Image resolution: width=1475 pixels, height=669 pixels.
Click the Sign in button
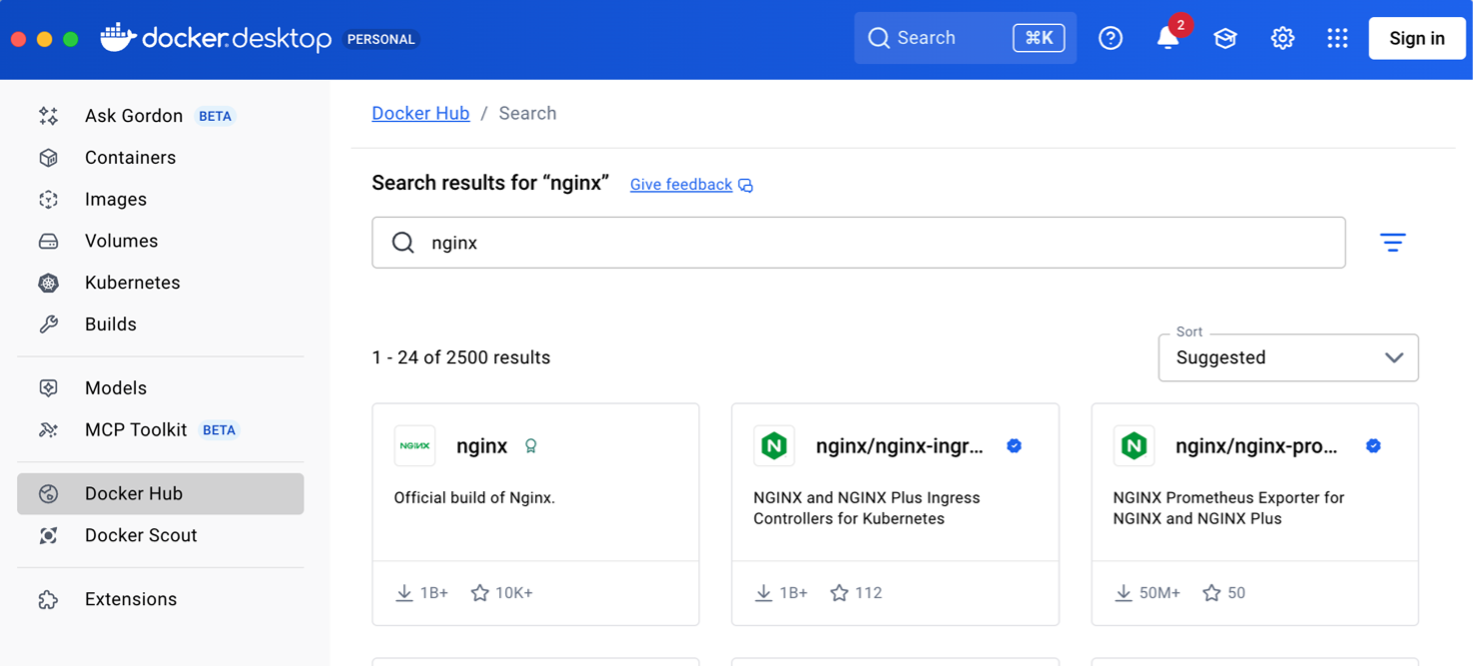coord(1416,39)
